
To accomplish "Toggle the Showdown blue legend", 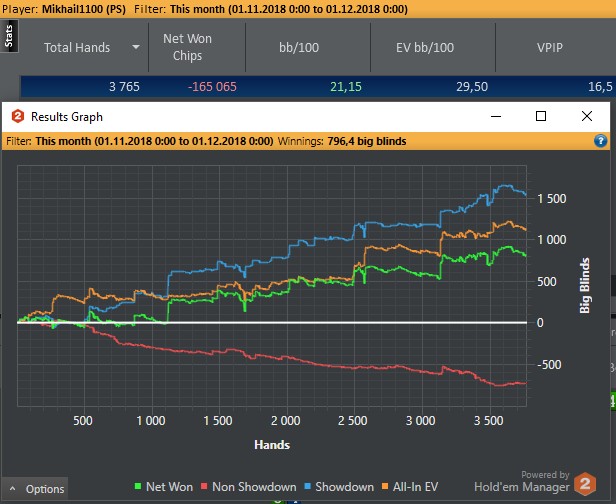I will [x=339, y=487].
